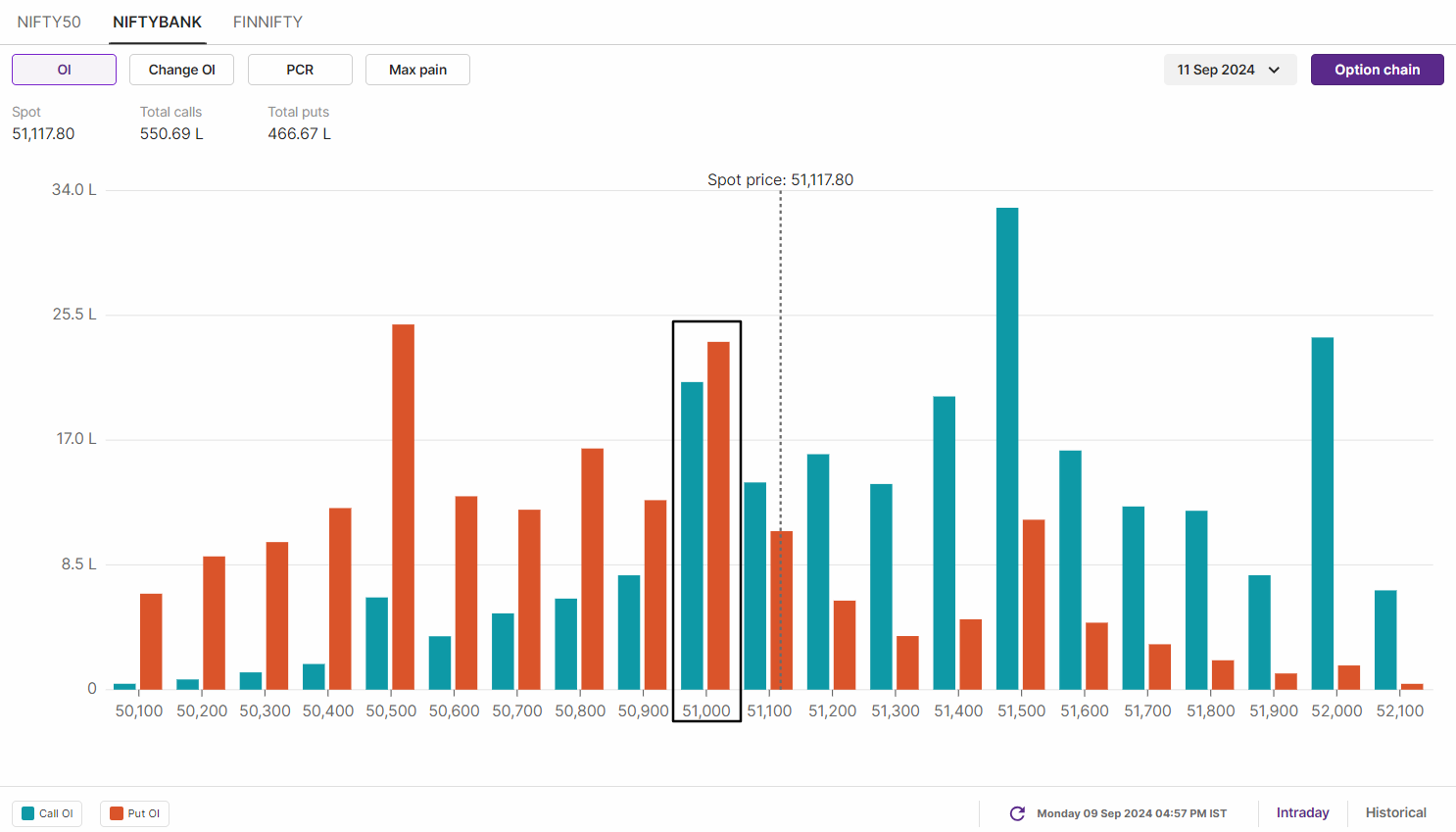
Task: Toggle the Put OI legend
Action: click(x=134, y=813)
